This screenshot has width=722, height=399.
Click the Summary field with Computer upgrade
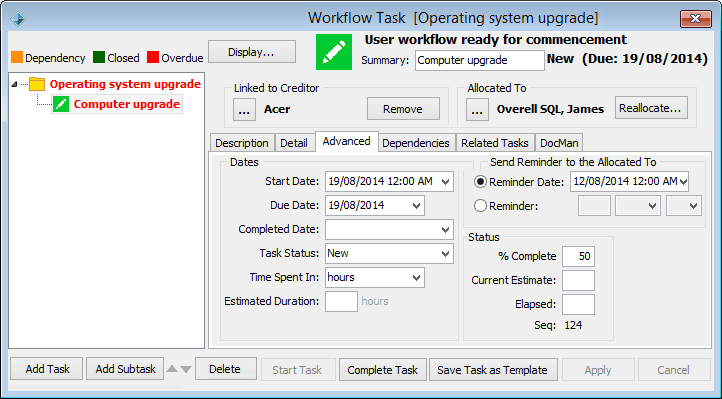click(x=479, y=60)
